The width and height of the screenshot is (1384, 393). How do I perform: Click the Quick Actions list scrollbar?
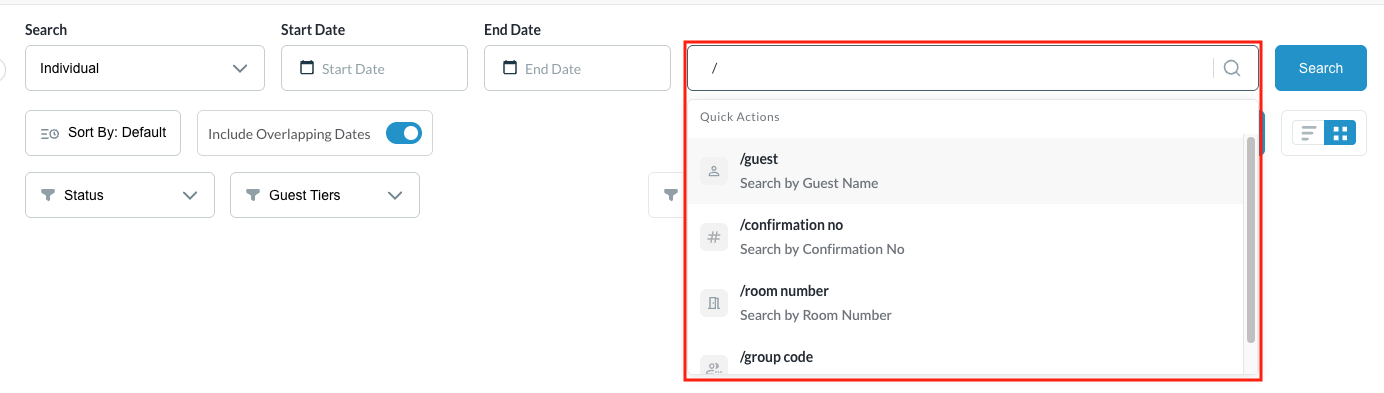coord(1250,240)
